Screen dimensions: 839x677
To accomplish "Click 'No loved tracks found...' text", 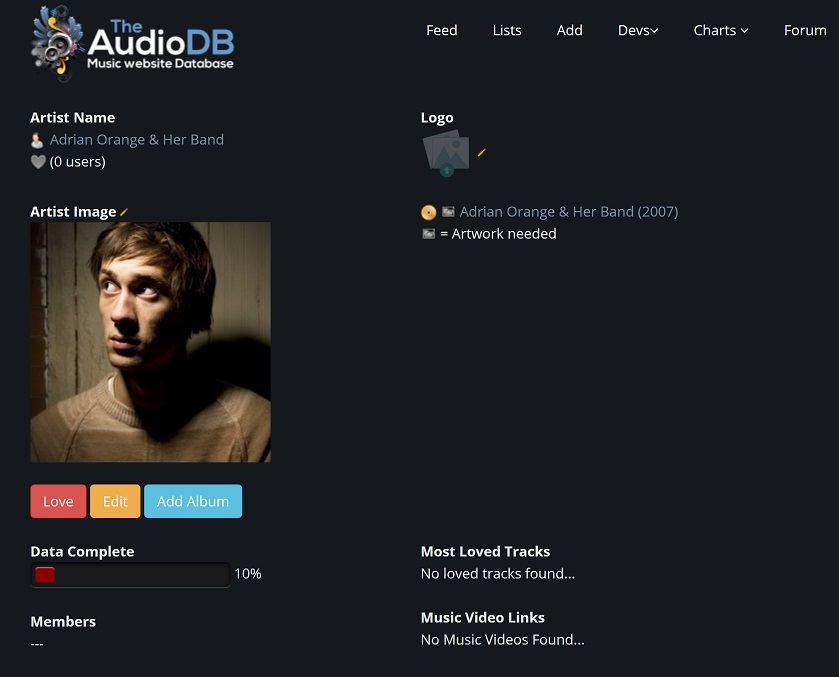I will point(498,574).
